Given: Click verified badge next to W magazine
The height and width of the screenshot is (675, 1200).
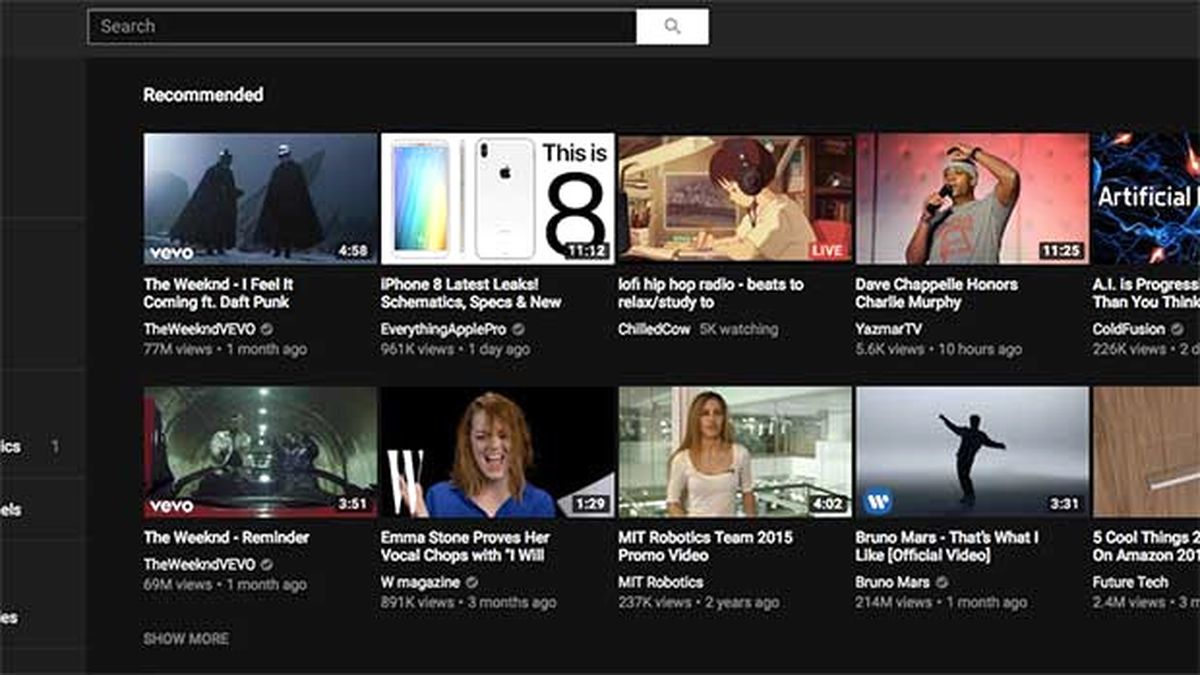Looking at the screenshot, I should pyautogui.click(x=472, y=582).
